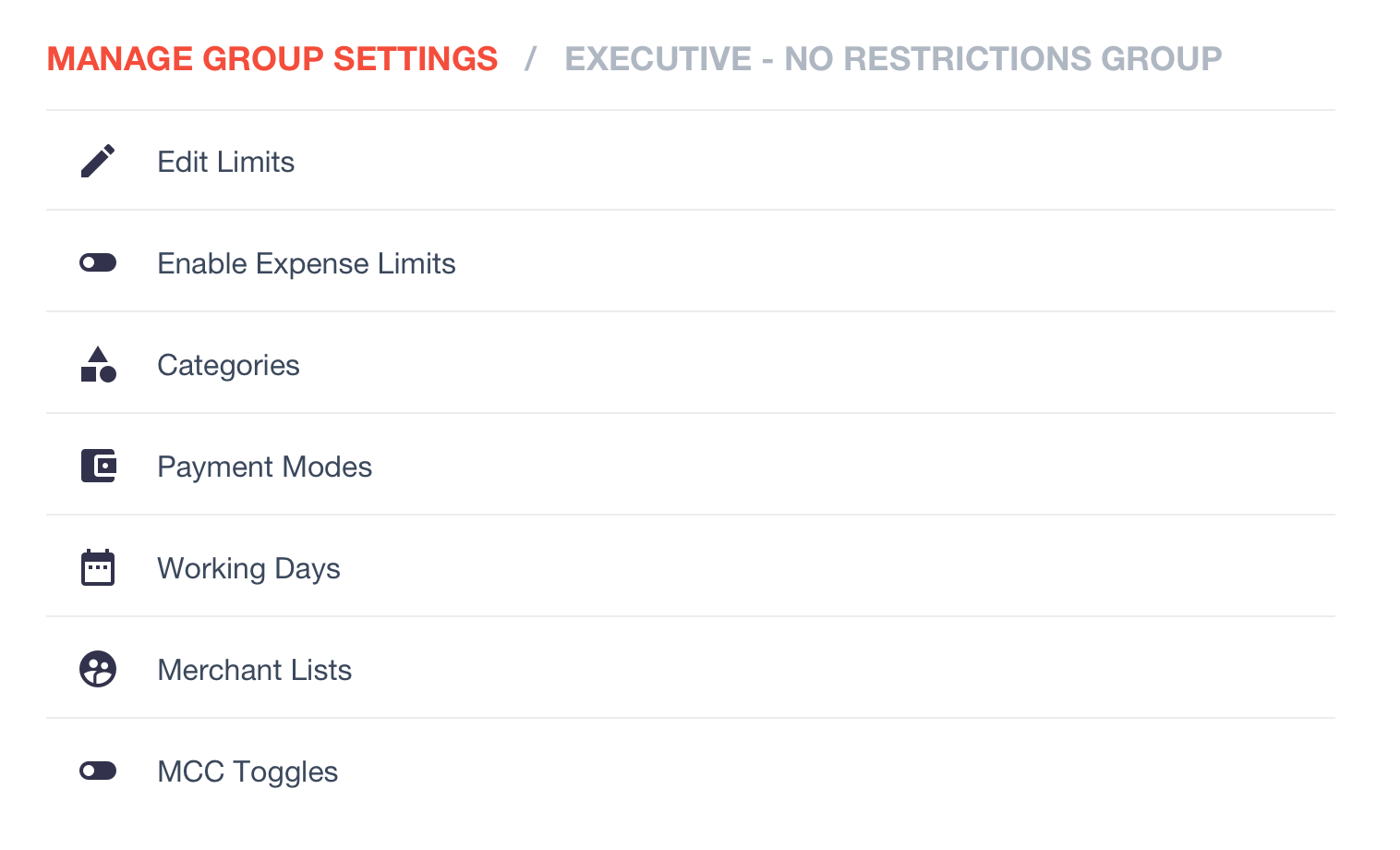Click the toggle icon beside MCC Toggles

click(98, 771)
